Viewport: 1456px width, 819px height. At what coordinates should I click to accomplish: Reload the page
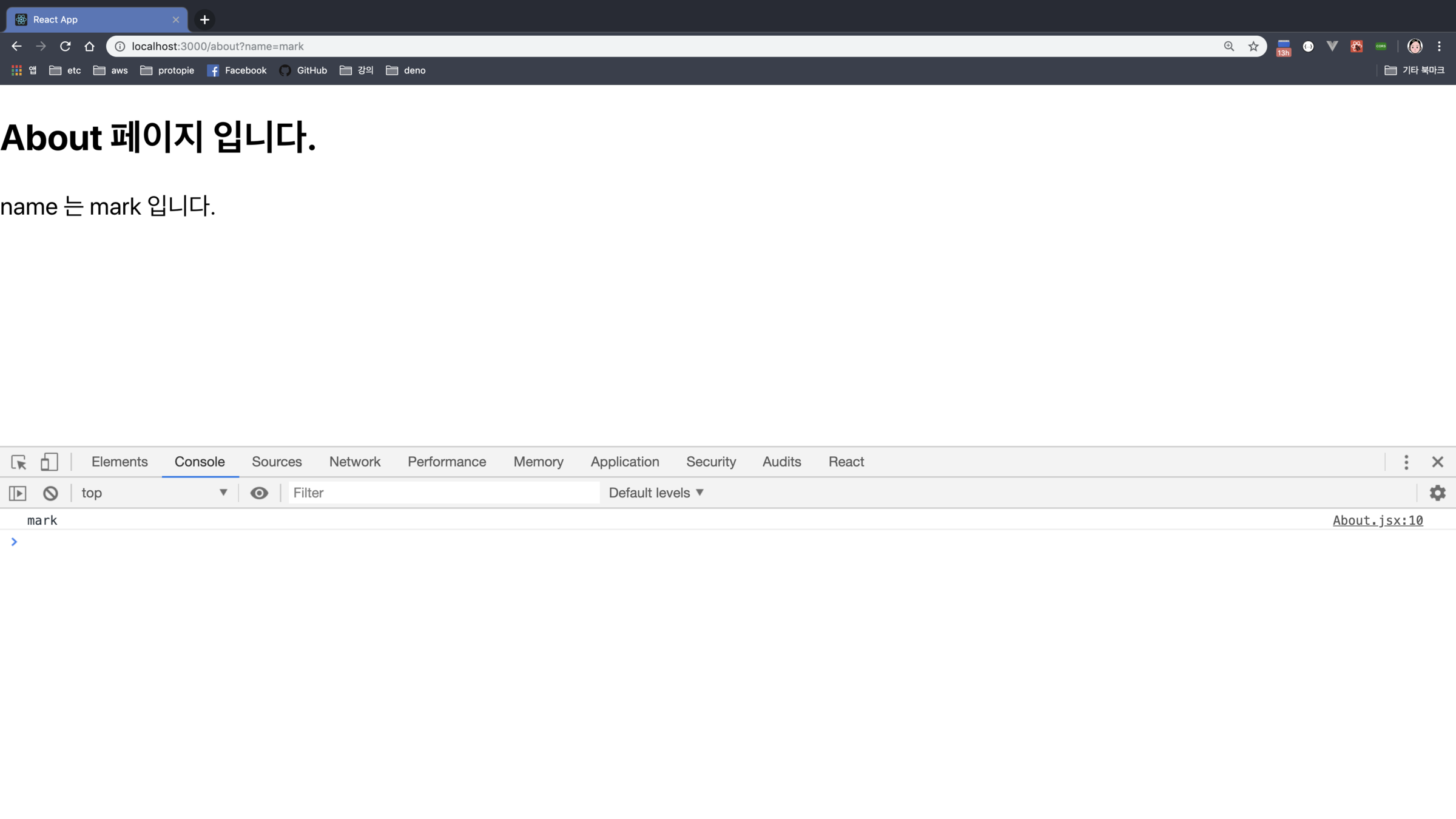coord(66,46)
